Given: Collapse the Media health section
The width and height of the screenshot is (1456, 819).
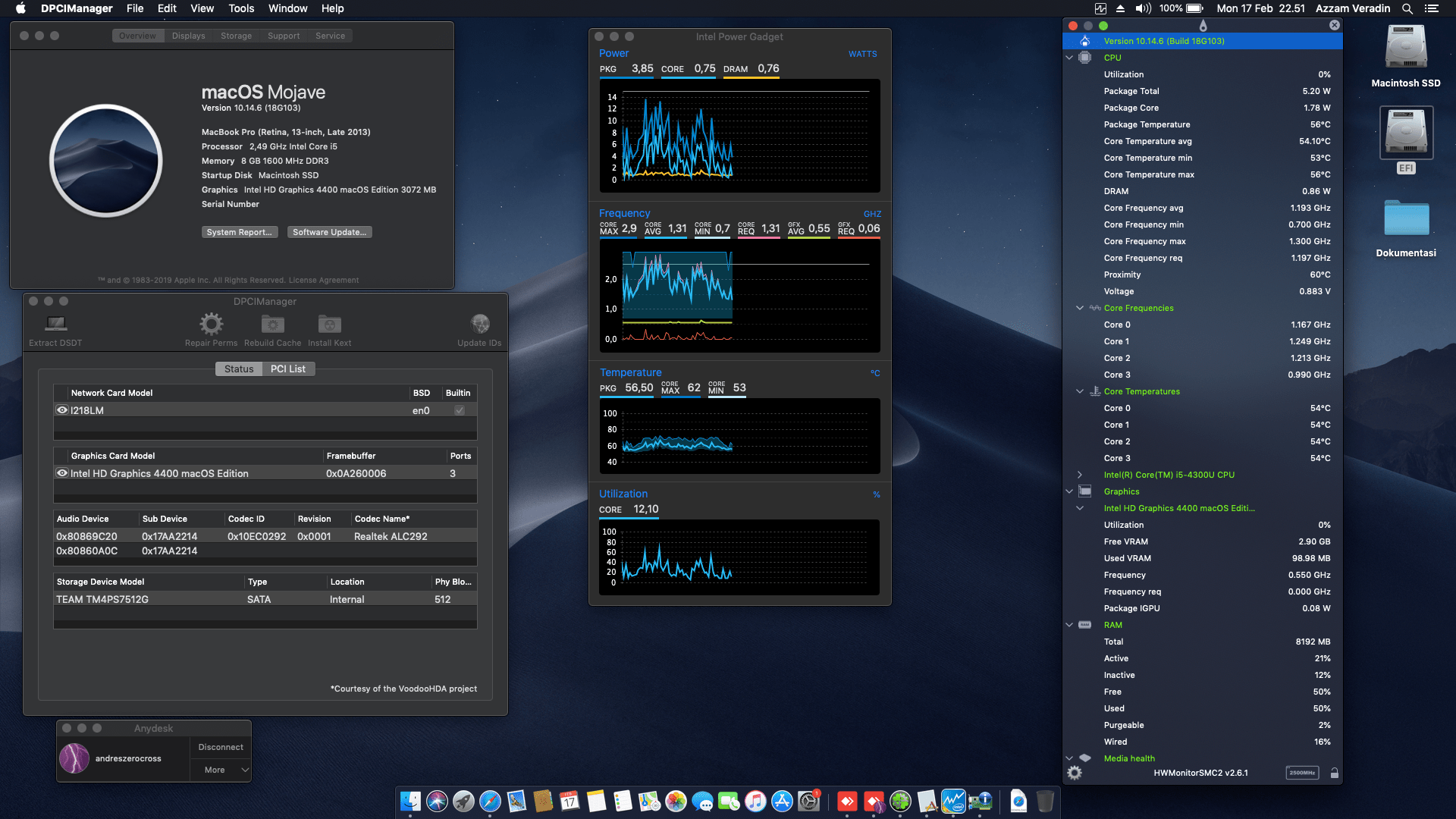Looking at the screenshot, I should 1069,758.
